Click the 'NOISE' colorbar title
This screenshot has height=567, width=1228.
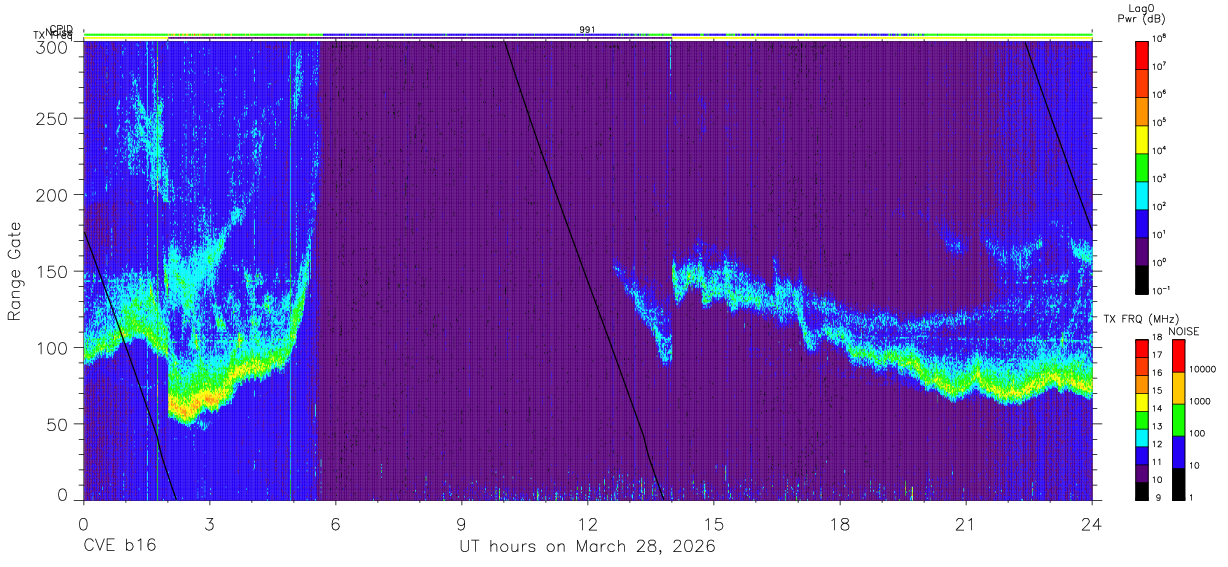tap(1184, 331)
